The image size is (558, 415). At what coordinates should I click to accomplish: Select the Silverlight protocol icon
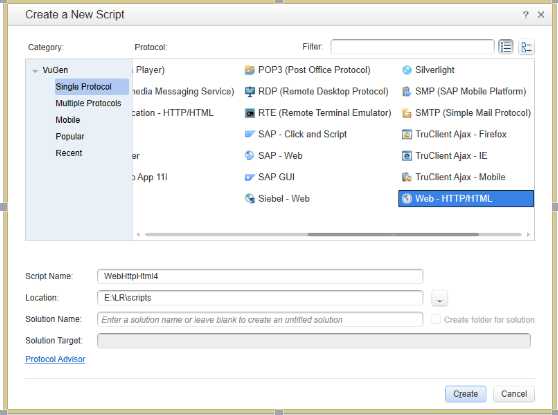(x=407, y=70)
